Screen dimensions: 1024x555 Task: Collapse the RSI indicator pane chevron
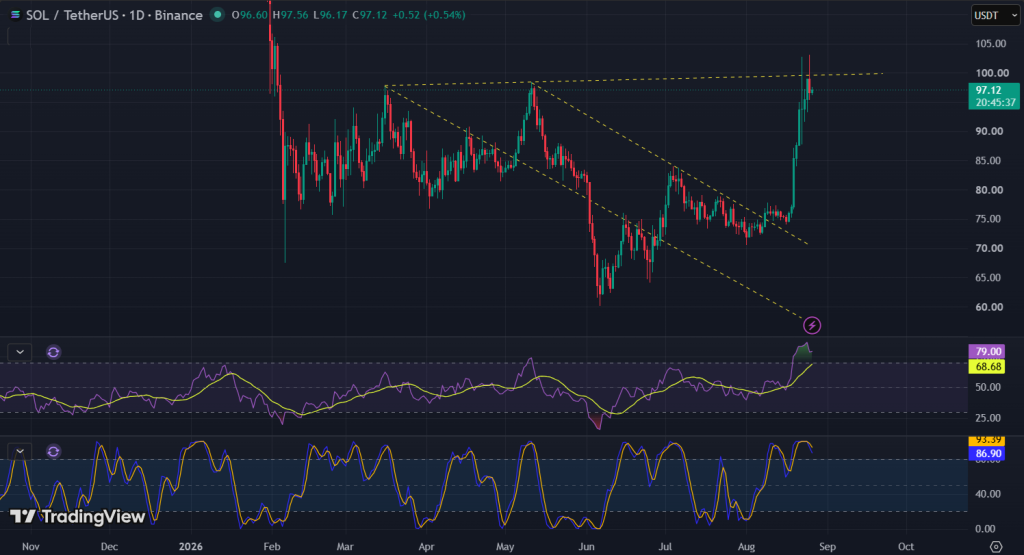coord(20,352)
